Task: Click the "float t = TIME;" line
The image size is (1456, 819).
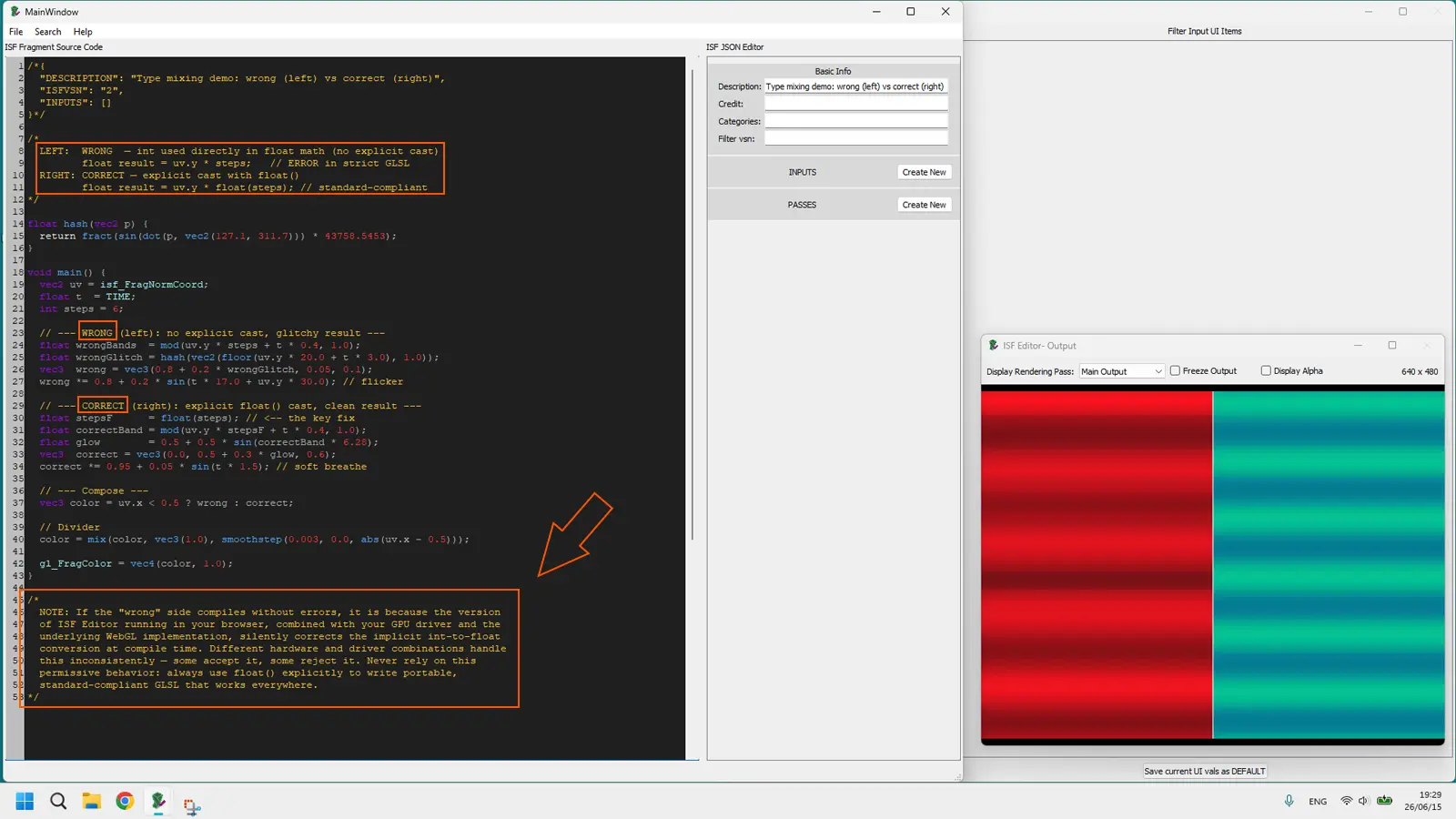Action: pyautogui.click(x=87, y=297)
